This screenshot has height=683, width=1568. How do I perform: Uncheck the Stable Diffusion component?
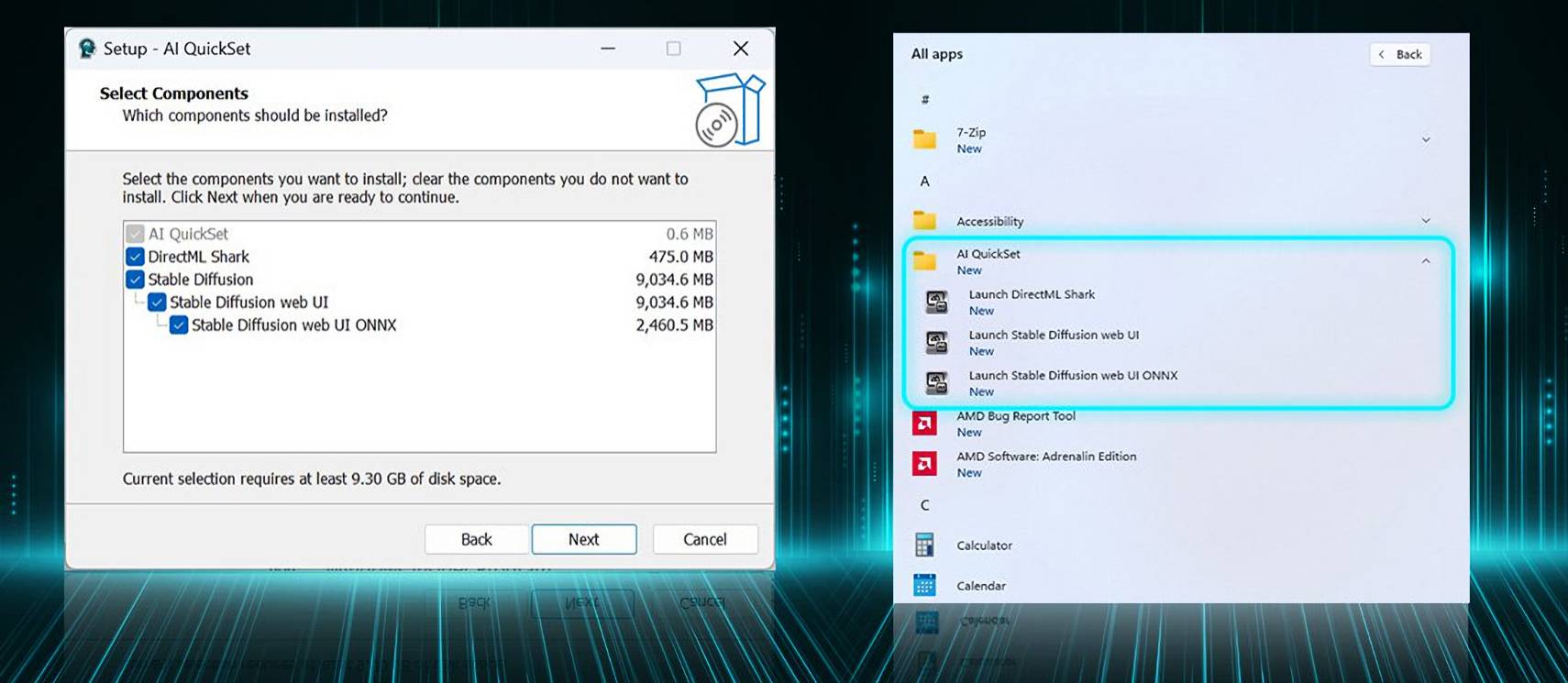pyautogui.click(x=135, y=280)
